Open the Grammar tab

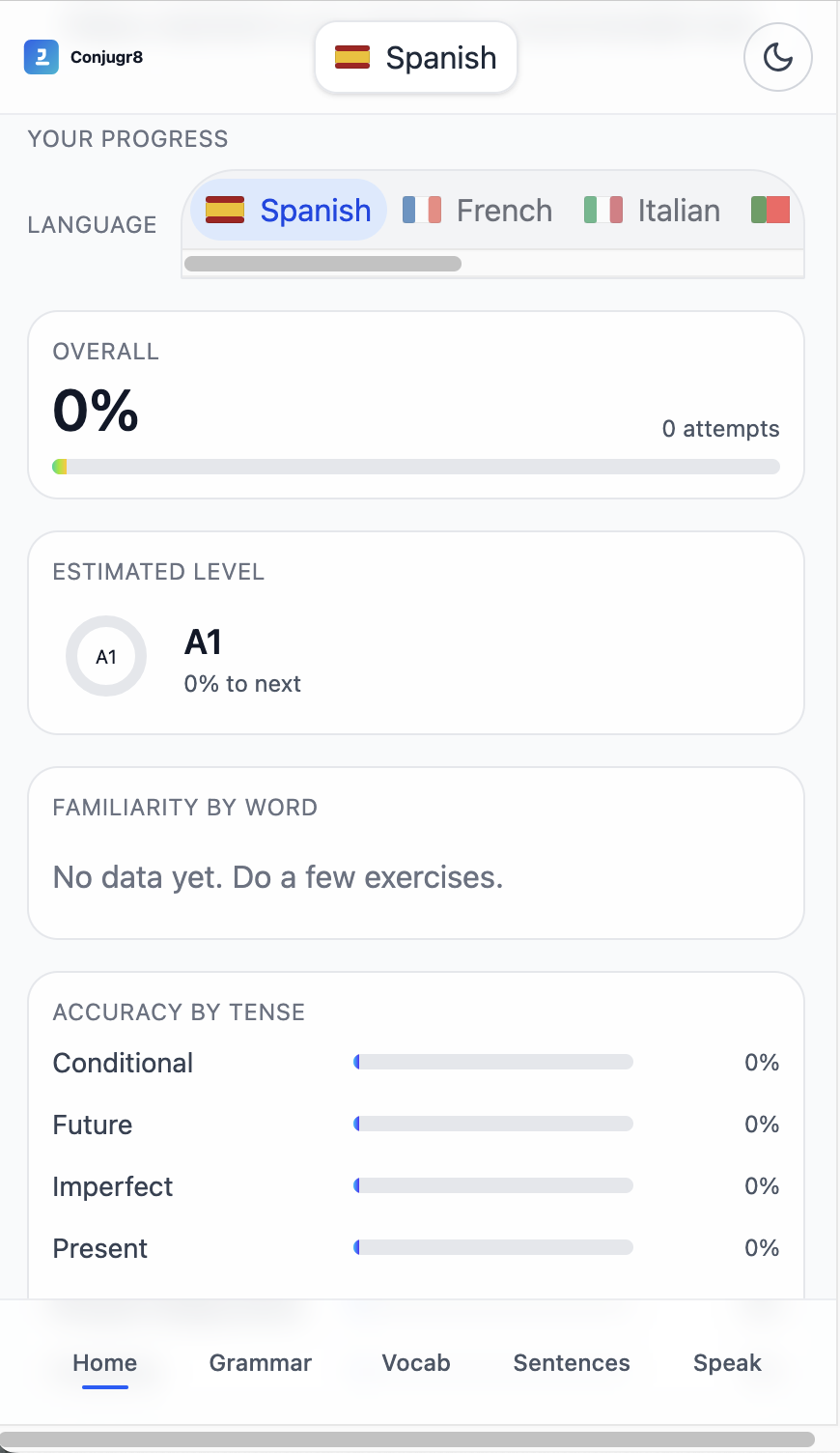coord(261,1363)
